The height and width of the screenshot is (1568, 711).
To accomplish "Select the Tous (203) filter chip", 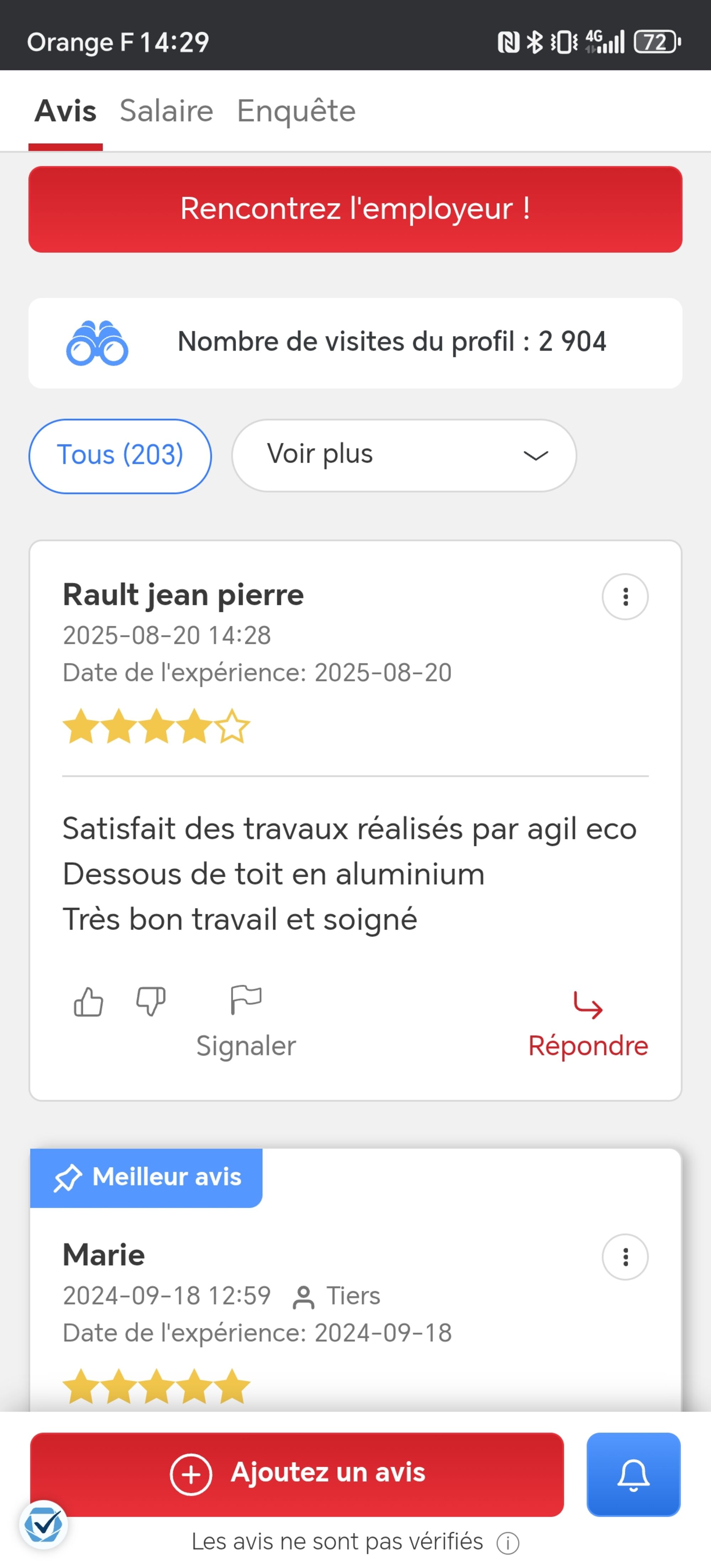I will pyautogui.click(x=120, y=455).
